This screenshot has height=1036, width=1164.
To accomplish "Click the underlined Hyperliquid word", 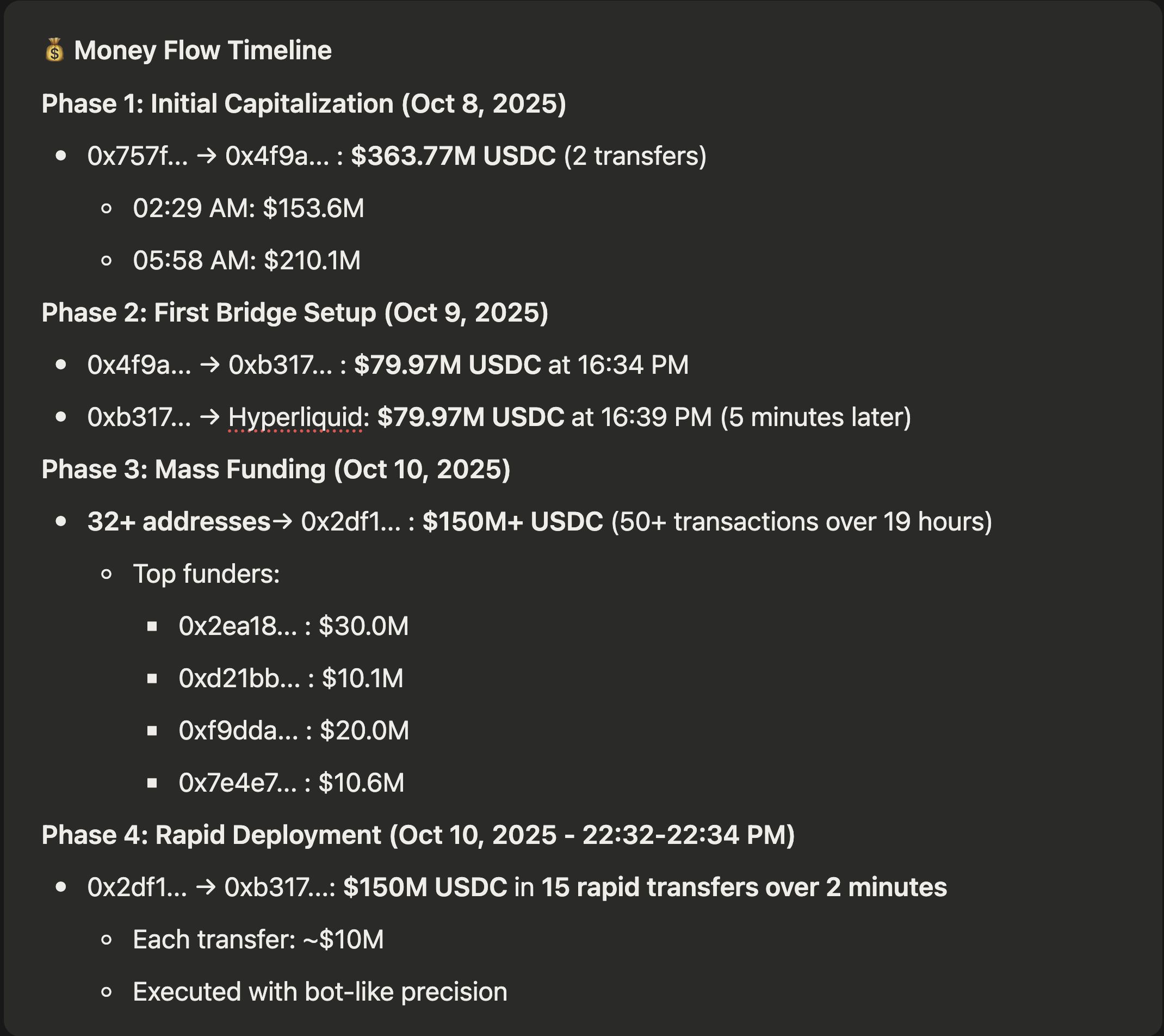I will pyautogui.click(x=295, y=417).
